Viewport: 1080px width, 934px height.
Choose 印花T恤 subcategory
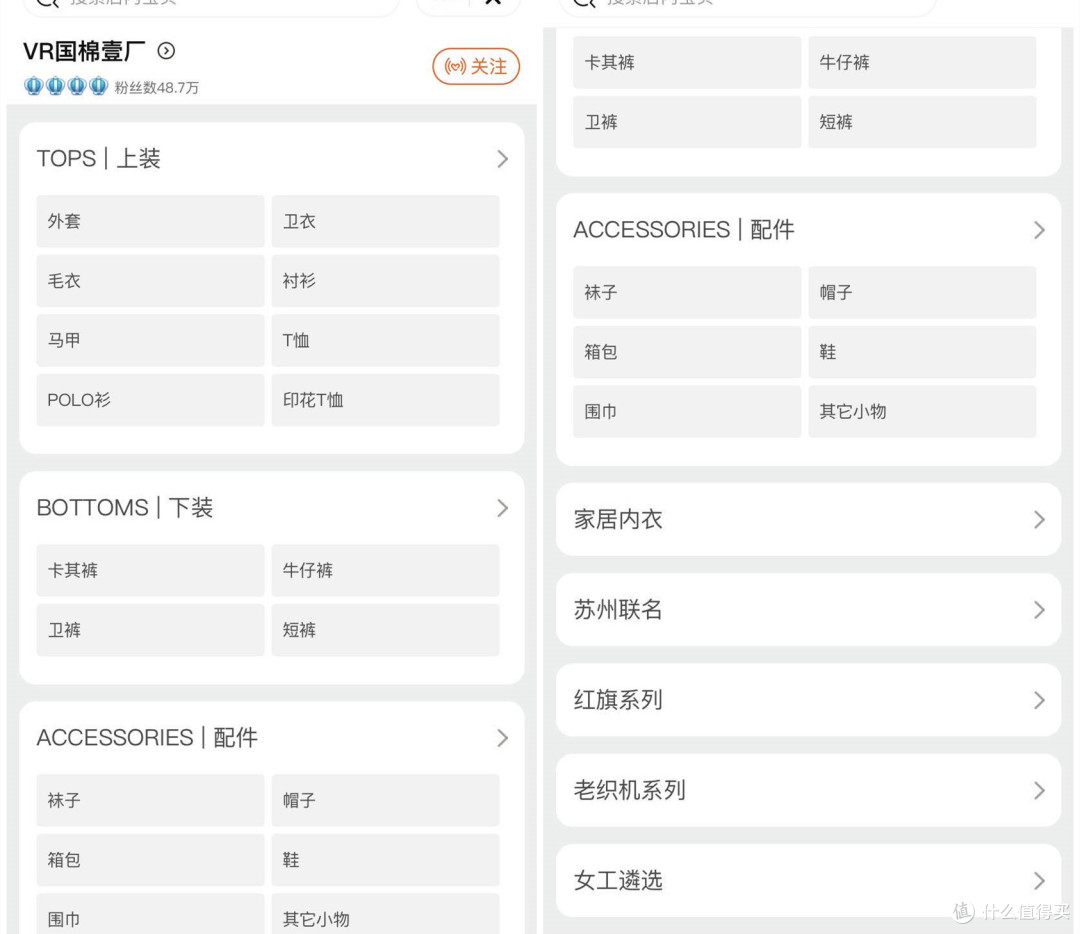coord(385,400)
